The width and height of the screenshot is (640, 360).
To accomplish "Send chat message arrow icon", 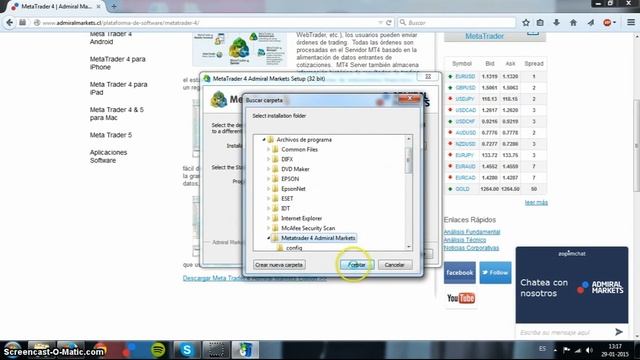I will [619, 332].
